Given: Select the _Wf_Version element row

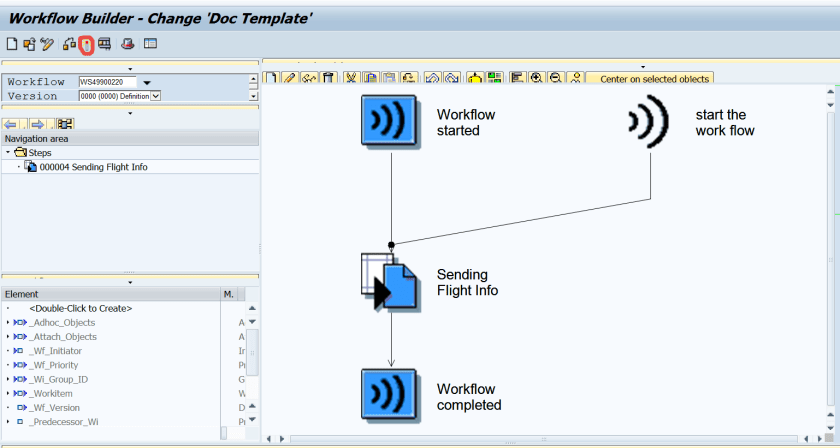Looking at the screenshot, I should [111, 408].
